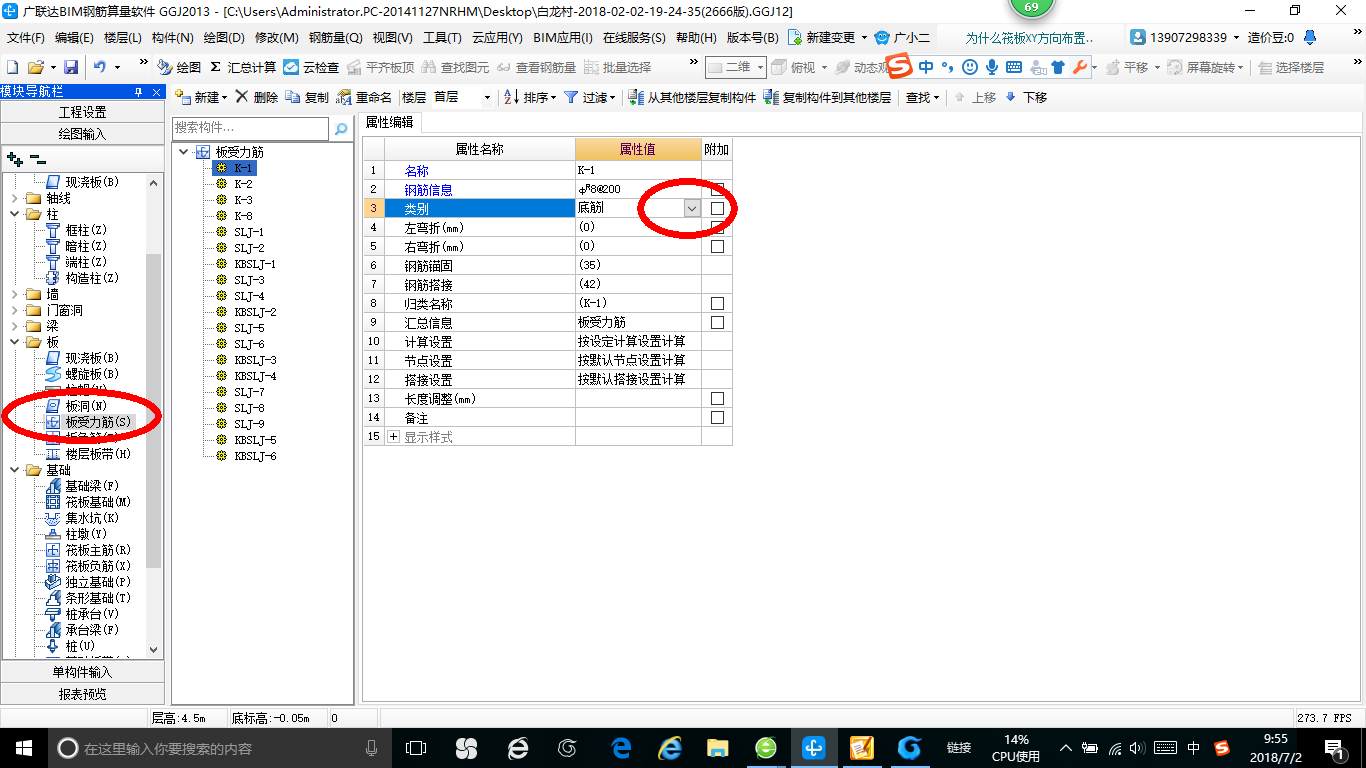Expand the 梁 tree folder
Image resolution: width=1366 pixels, height=768 pixels.
click(15, 326)
